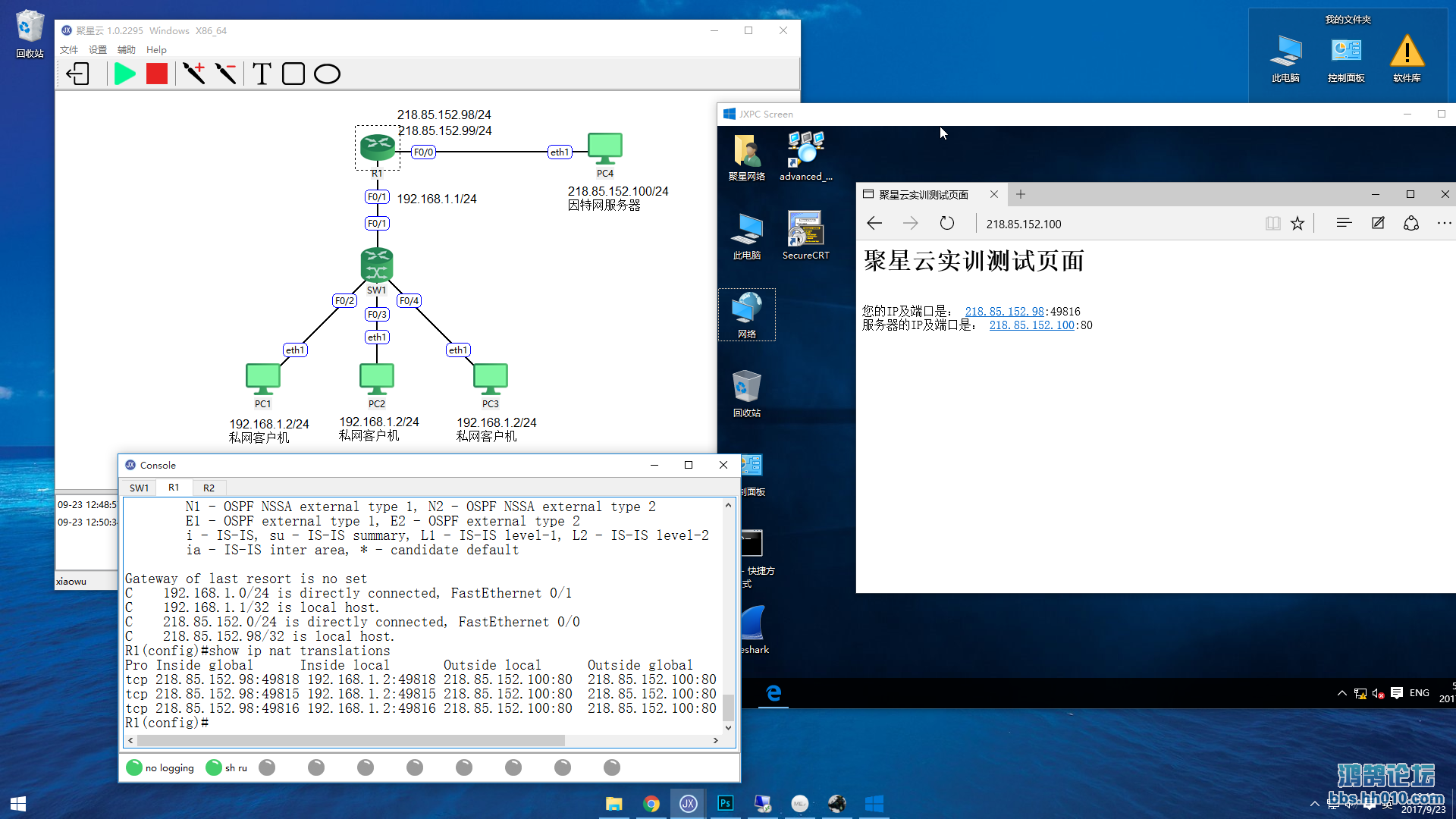Open File Explorer from taskbar
1456x819 pixels.
(613, 803)
